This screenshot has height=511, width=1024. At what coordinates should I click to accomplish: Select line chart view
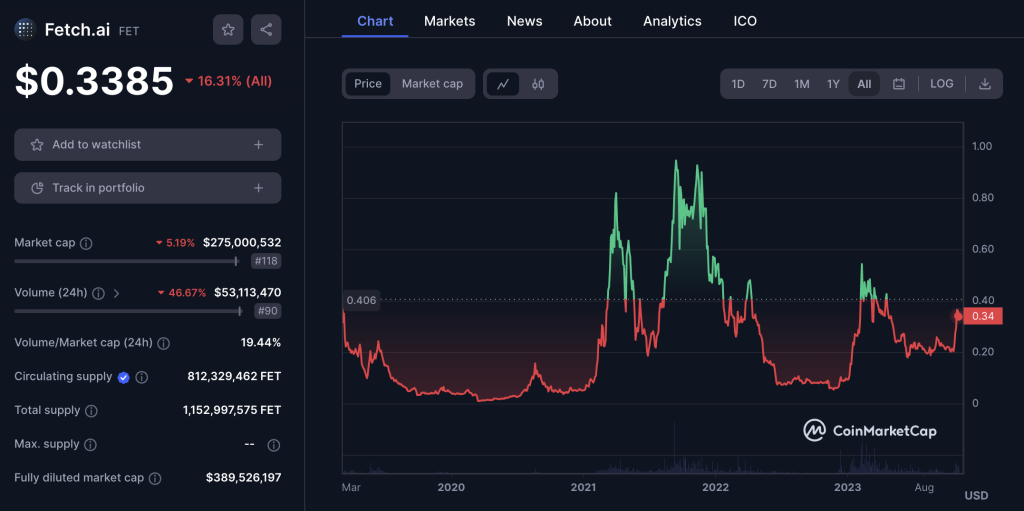[x=503, y=84]
